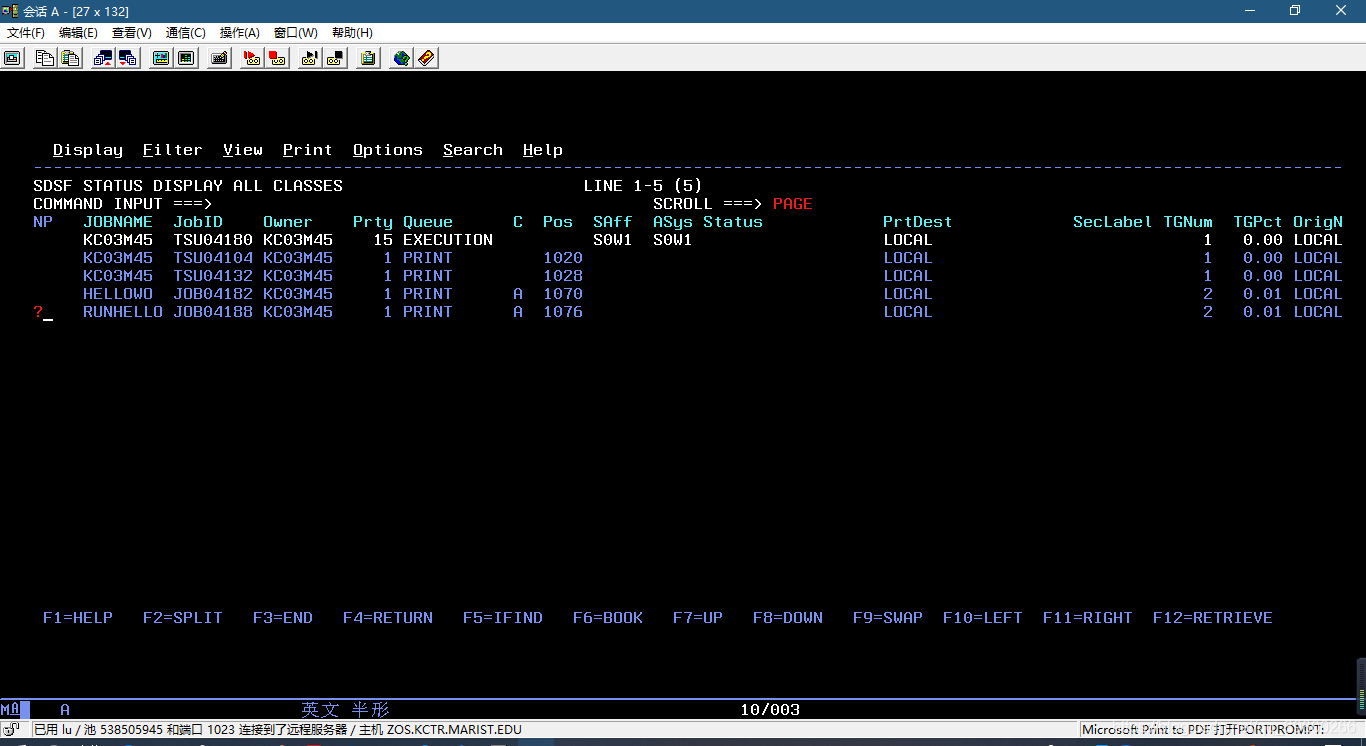Screen dimensions: 1366x746
Task: Click the copy toolbar icon
Action: coord(45,58)
